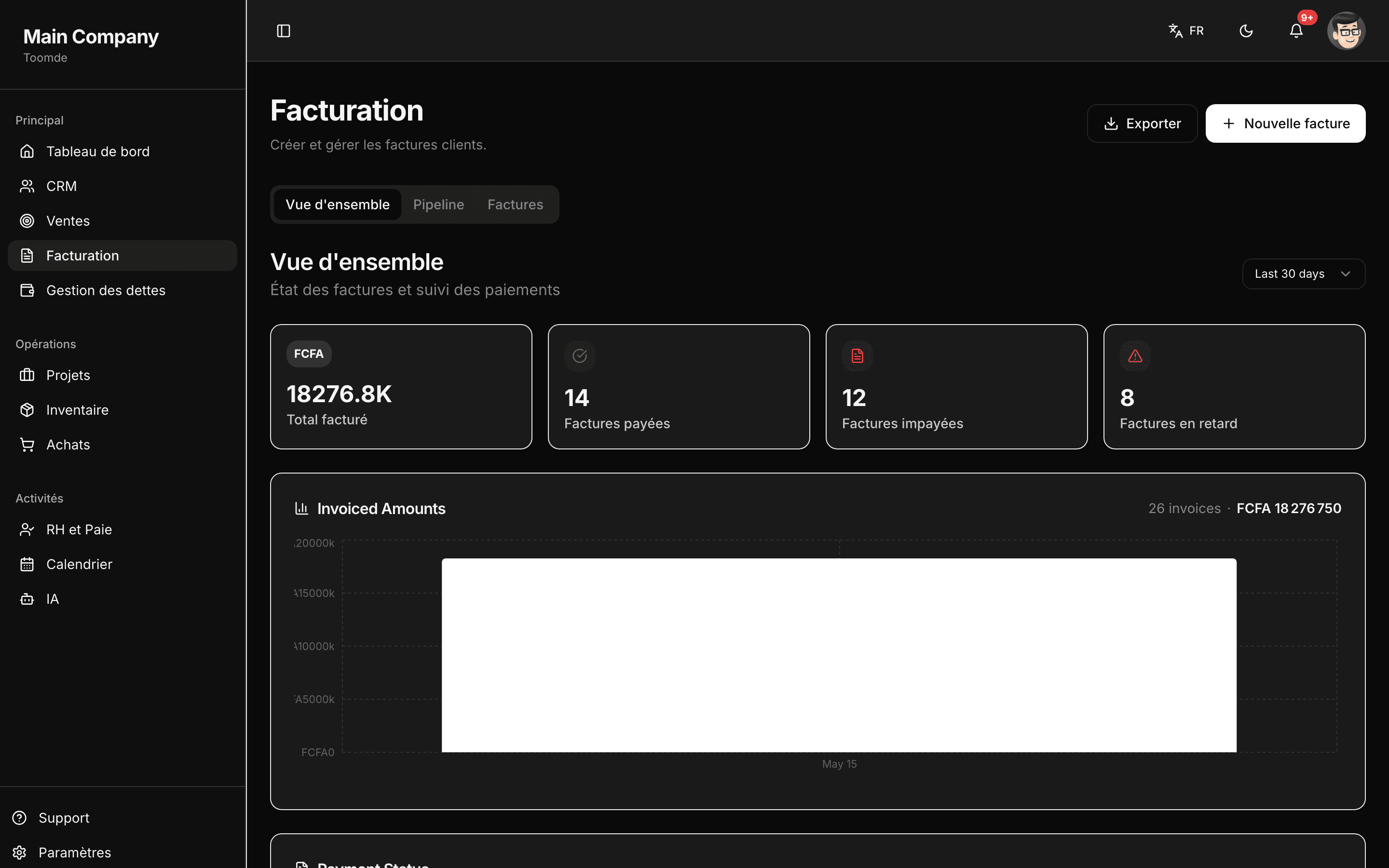The height and width of the screenshot is (868, 1389).
Task: Open RH et Paie label
Action: tap(79, 530)
